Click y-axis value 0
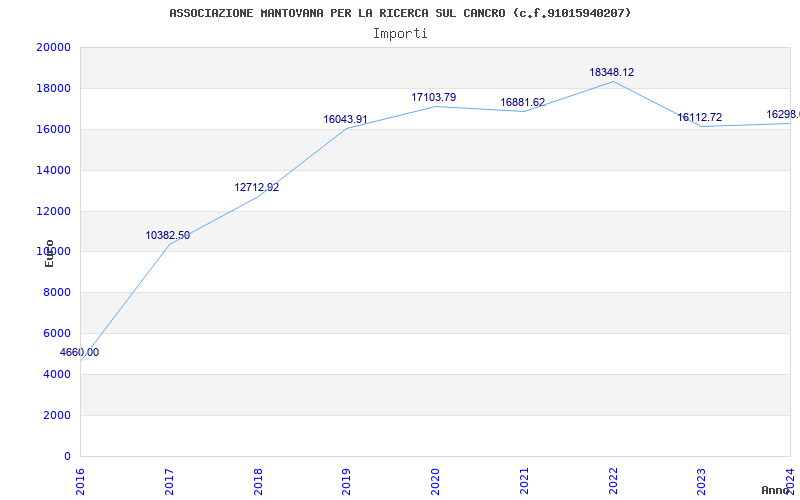Screen dimensions: 800x500 point(67,456)
